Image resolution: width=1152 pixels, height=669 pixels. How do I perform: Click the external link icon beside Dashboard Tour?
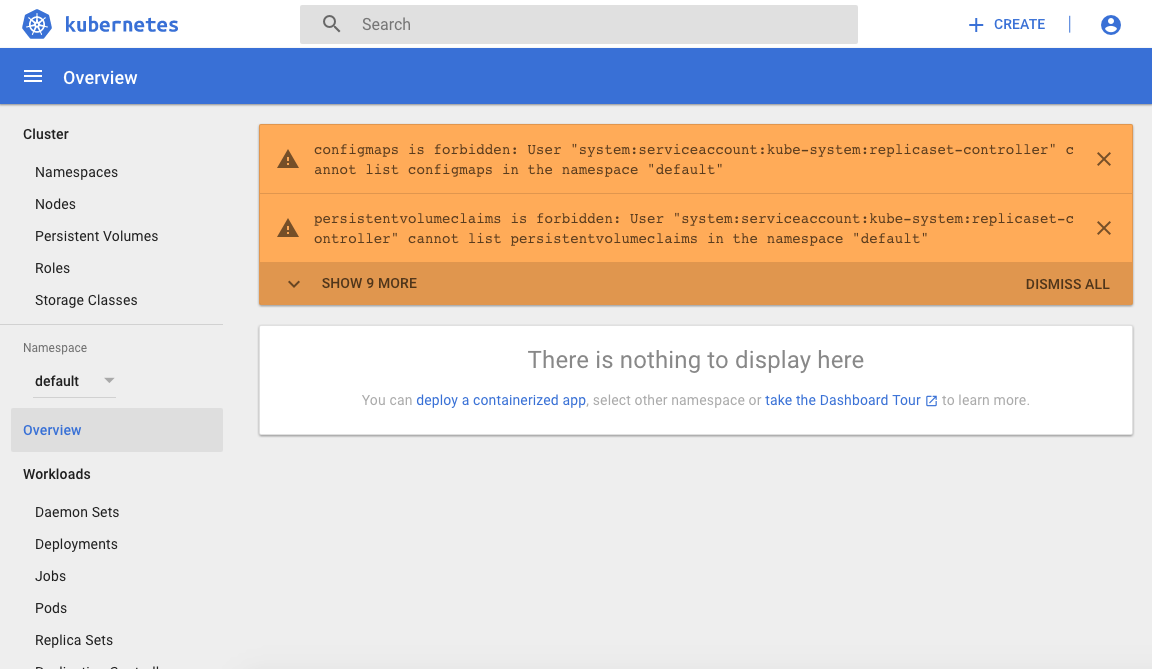(x=931, y=400)
